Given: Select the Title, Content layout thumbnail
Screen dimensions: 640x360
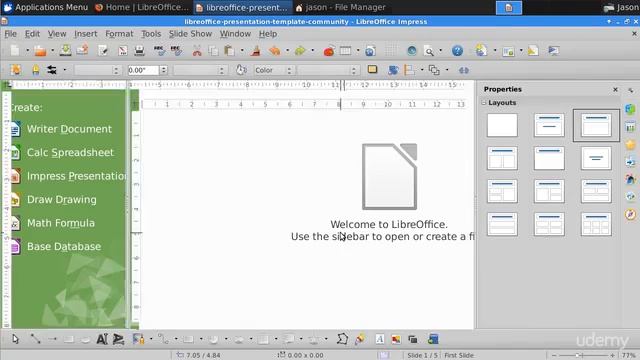Looking at the screenshot, I should (x=596, y=125).
